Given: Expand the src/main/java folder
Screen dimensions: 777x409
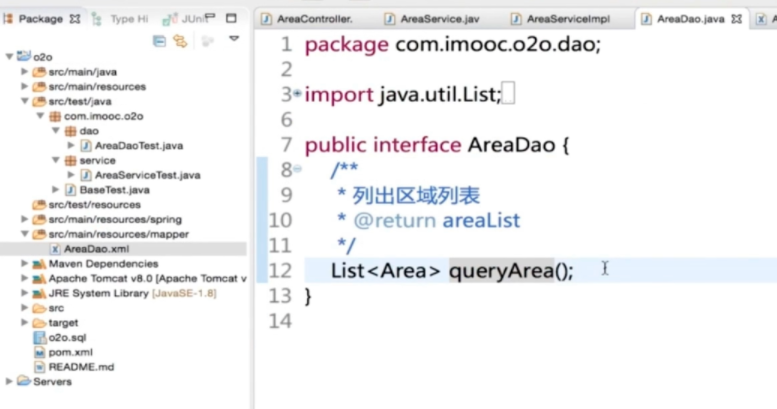Looking at the screenshot, I should (x=25, y=72).
